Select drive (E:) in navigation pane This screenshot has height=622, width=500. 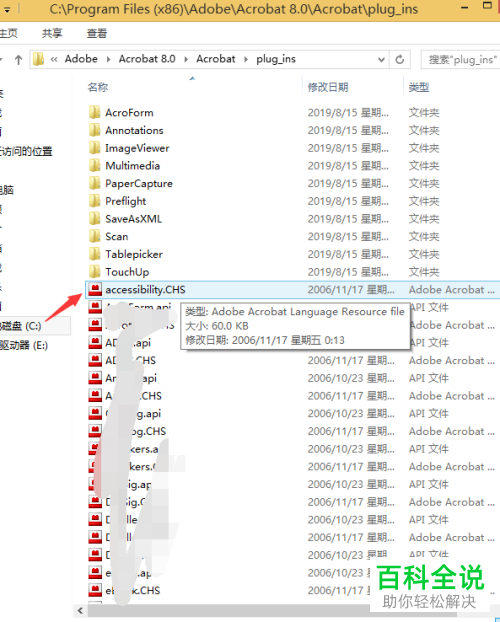coord(24,345)
